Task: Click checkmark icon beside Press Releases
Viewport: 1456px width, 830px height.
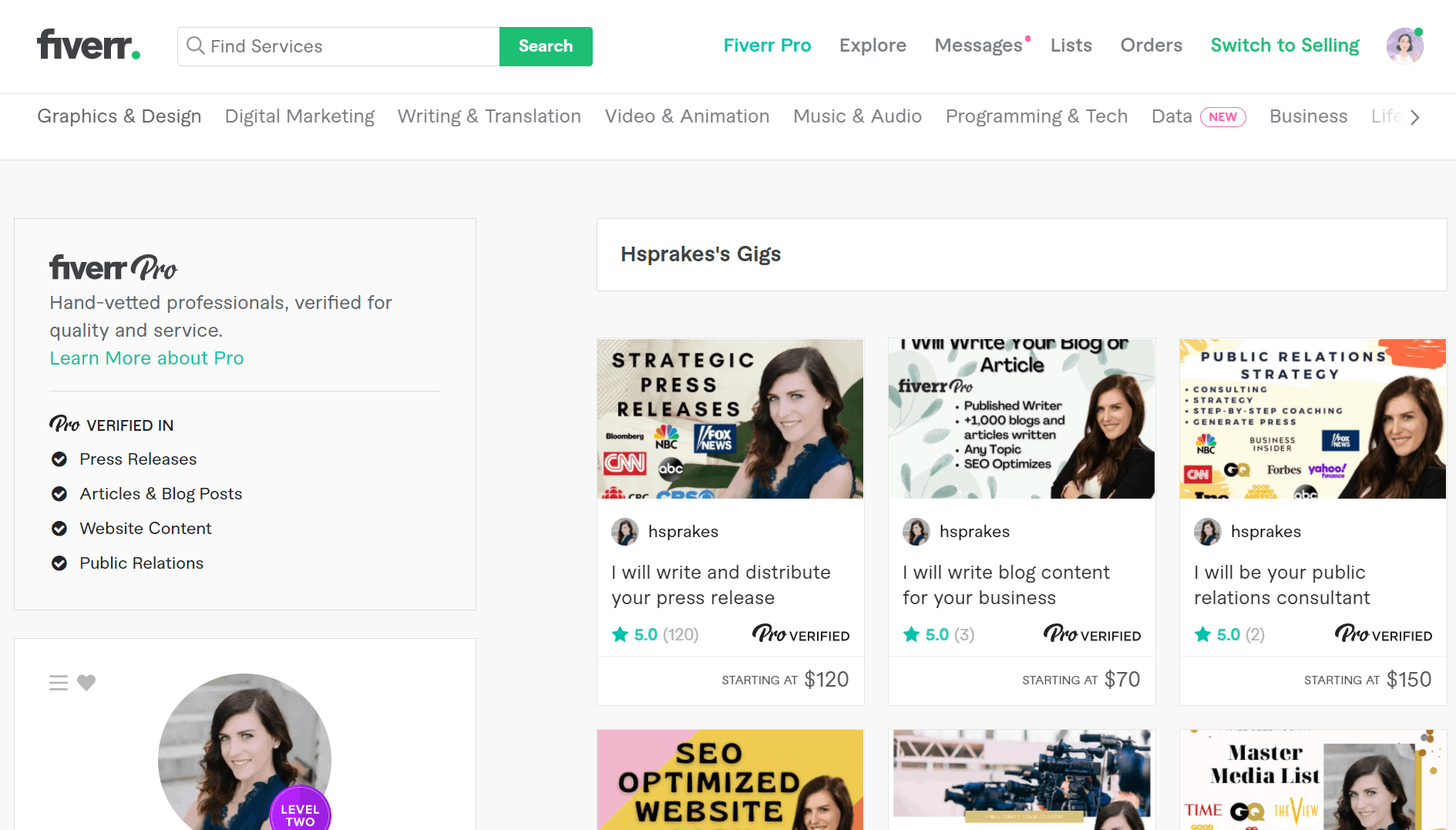Action: 59,459
